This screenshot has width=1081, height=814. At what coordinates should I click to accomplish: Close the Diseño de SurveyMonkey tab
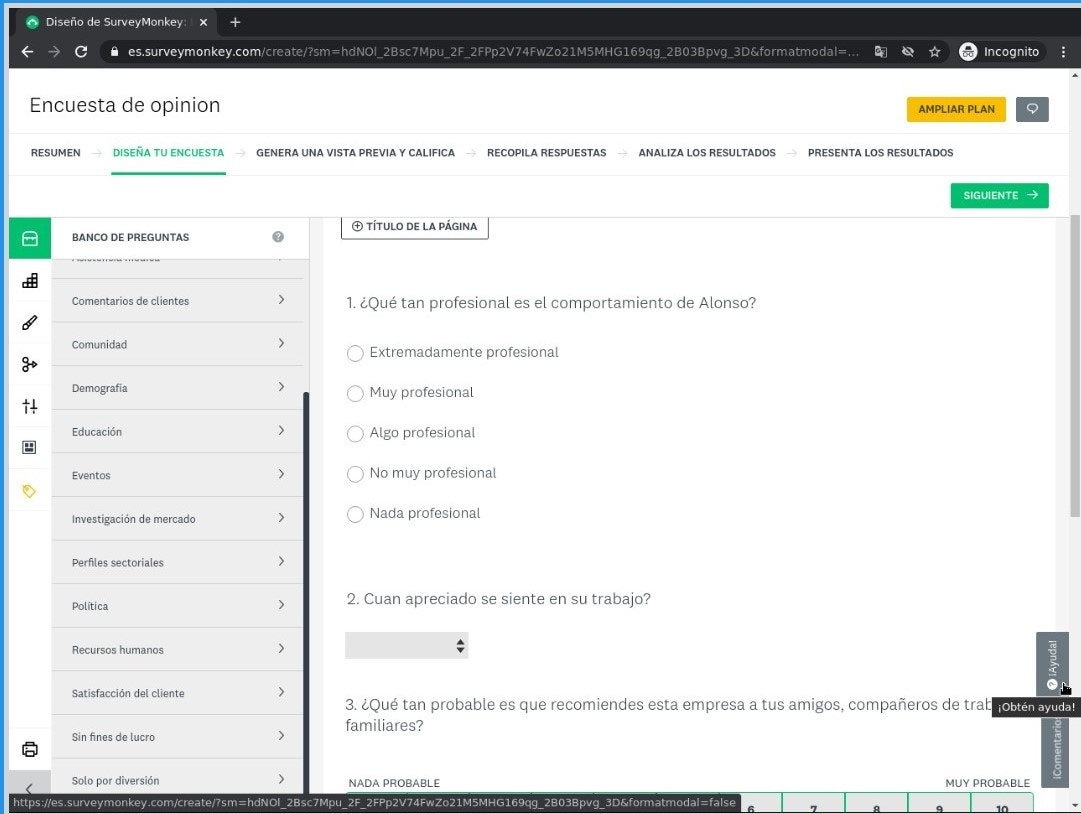point(203,22)
